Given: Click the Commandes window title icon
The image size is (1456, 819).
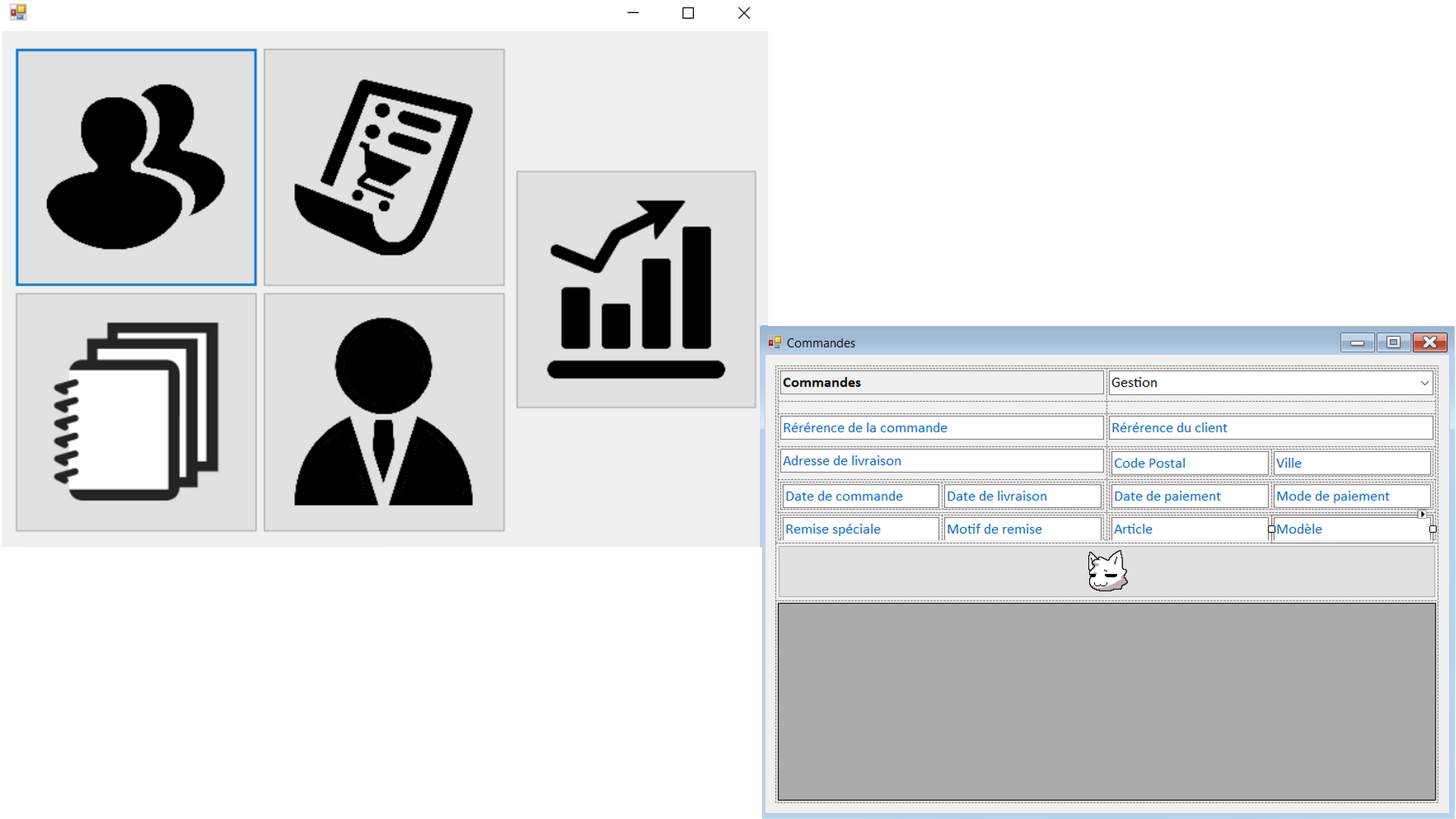Looking at the screenshot, I should [774, 343].
